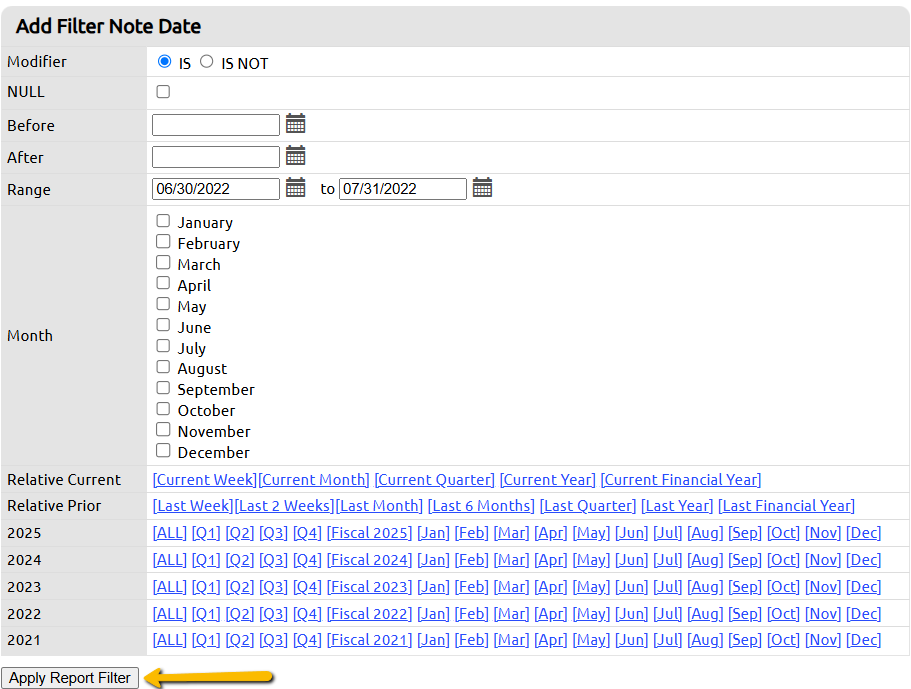Click the Before date input field
911x689 pixels.
point(216,125)
